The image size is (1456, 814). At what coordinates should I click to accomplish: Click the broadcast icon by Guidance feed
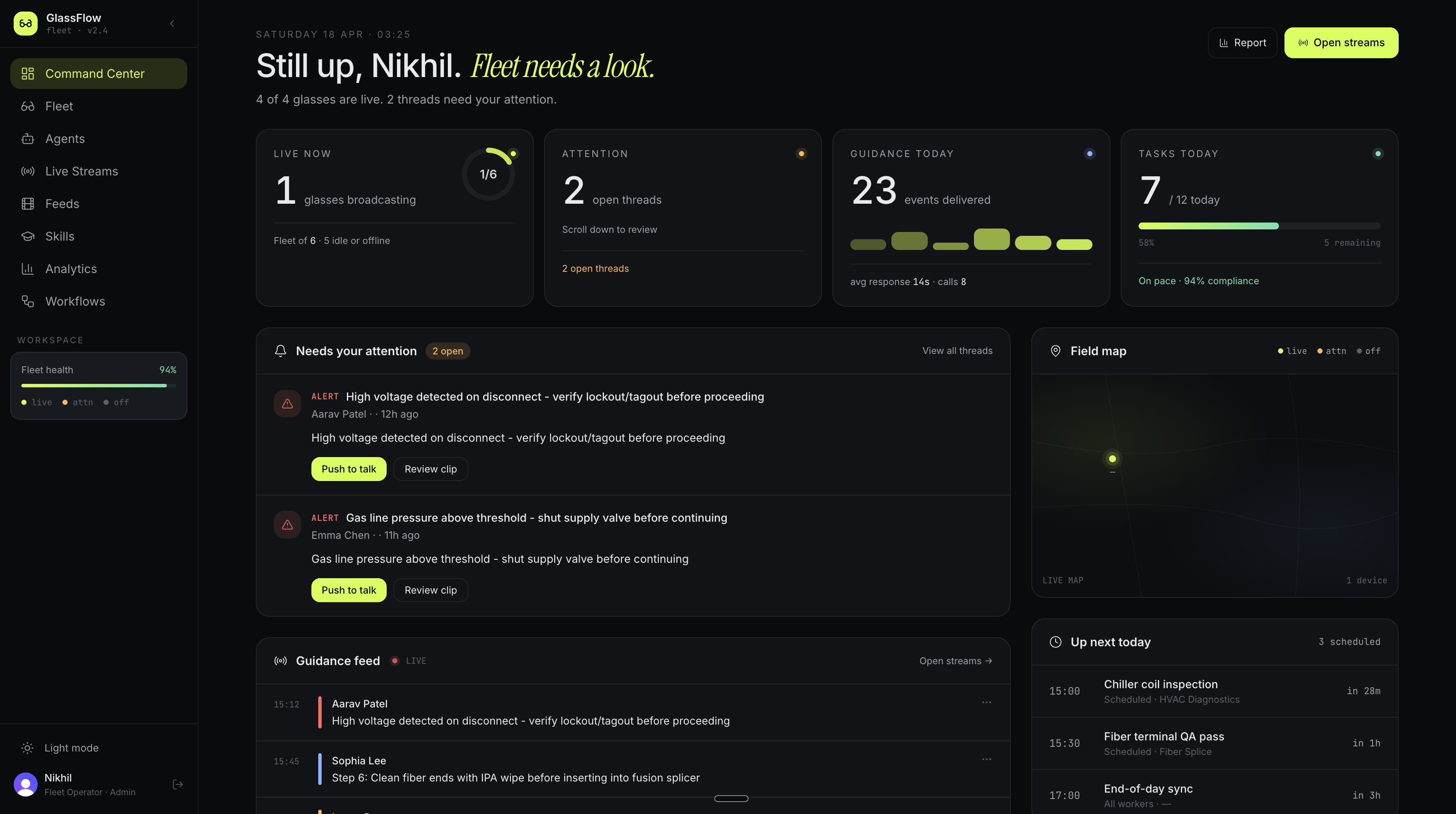click(x=280, y=661)
